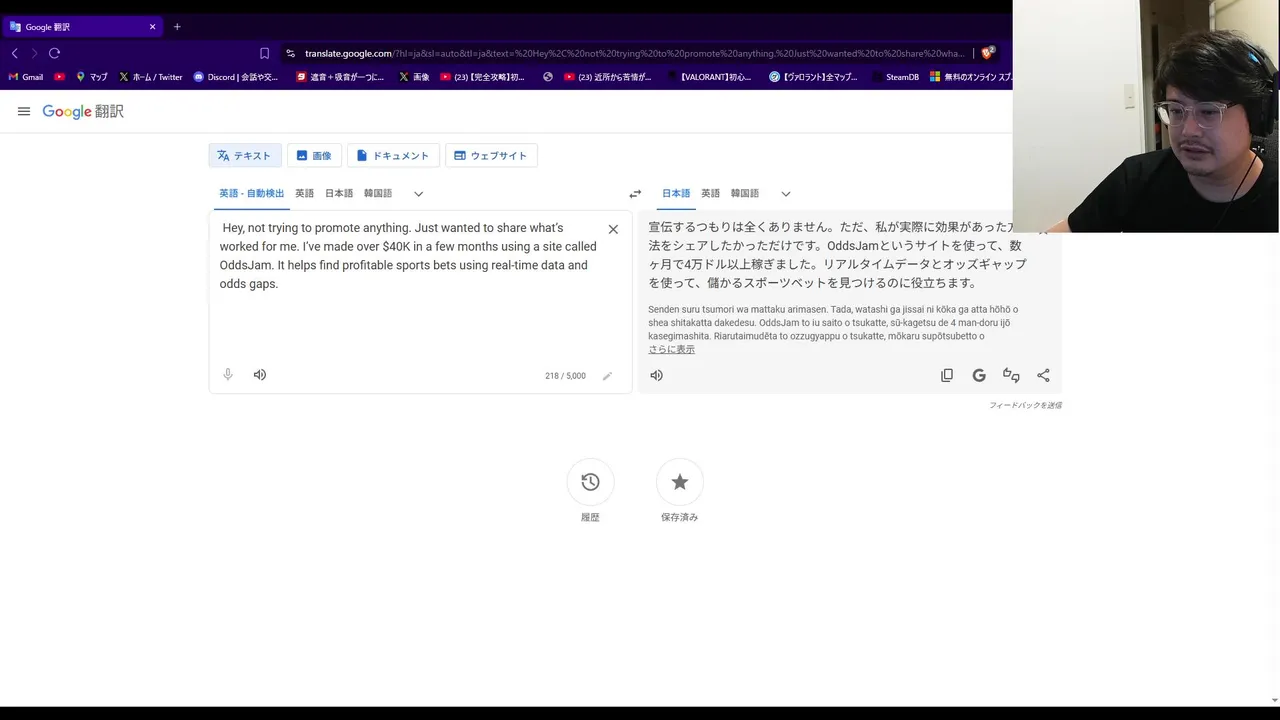Choose 日本語 as source language
Viewport: 1280px width, 720px height.
(x=339, y=194)
